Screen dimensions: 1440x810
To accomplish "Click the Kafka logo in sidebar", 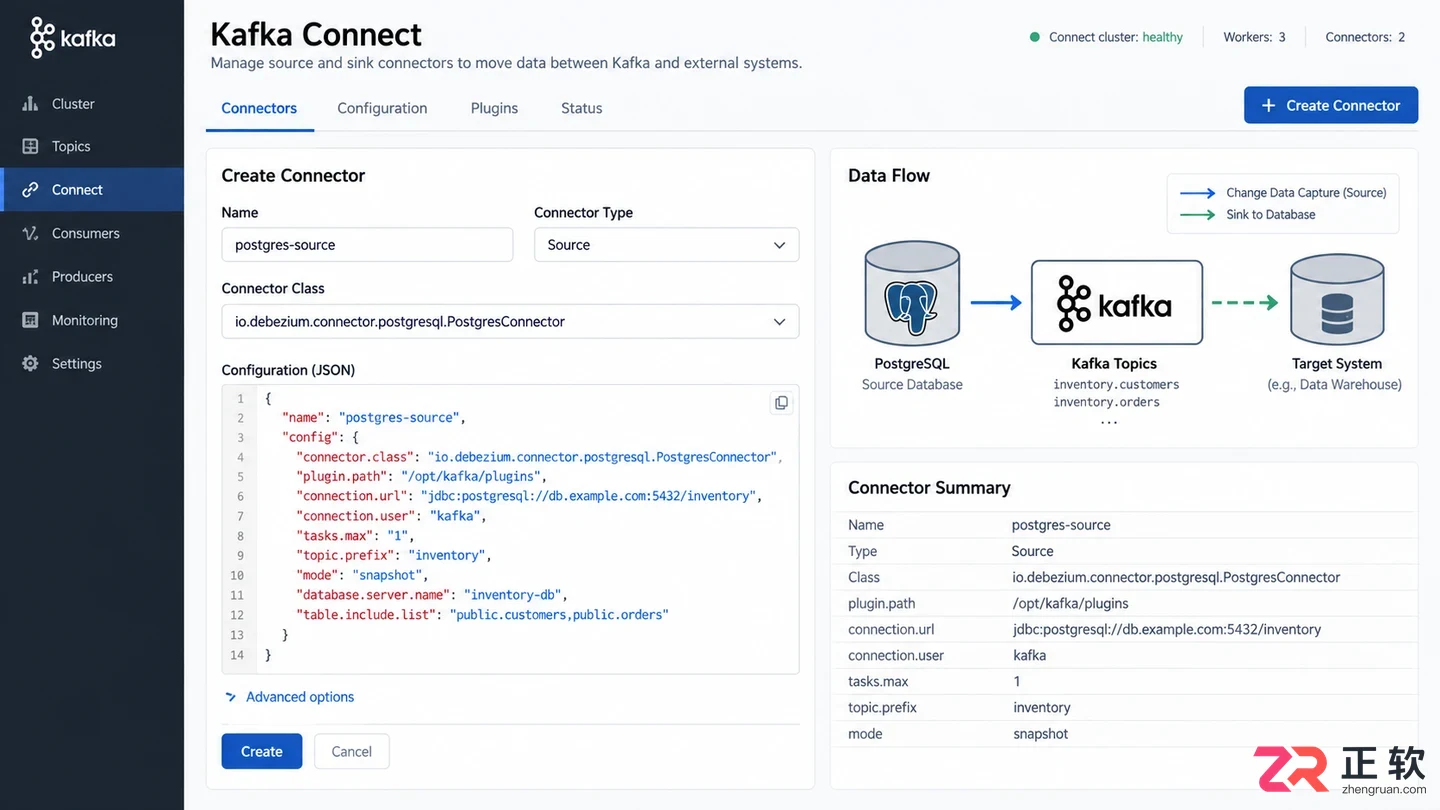I will tap(72, 38).
